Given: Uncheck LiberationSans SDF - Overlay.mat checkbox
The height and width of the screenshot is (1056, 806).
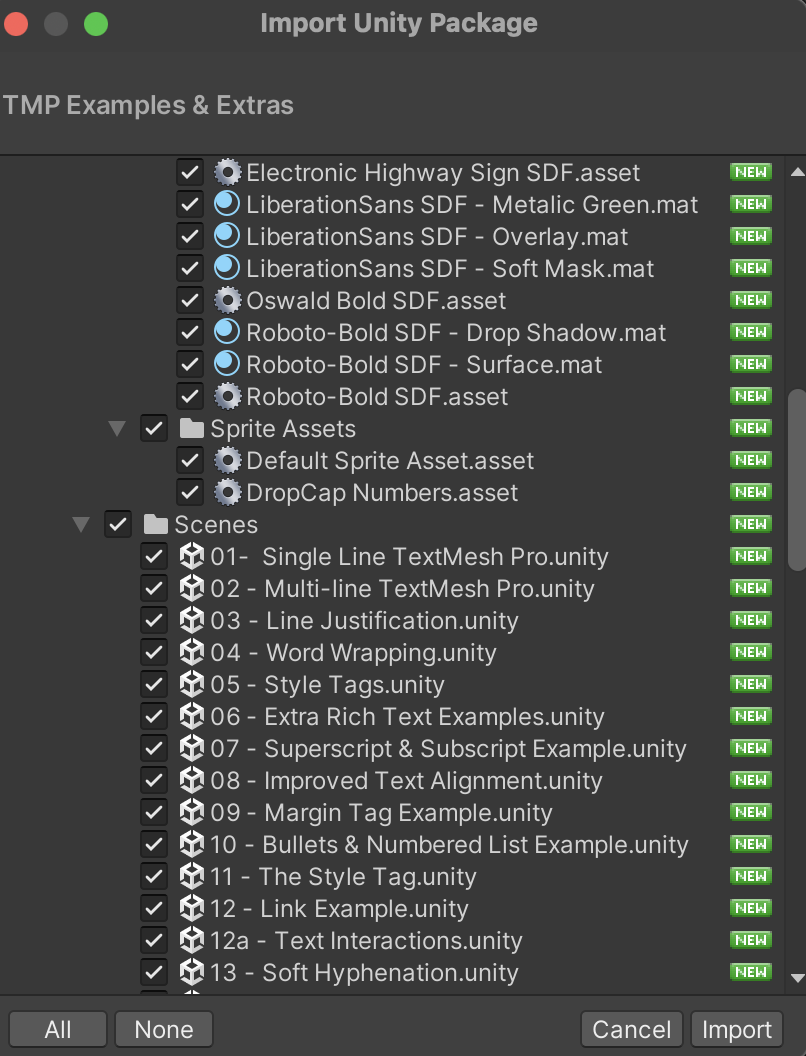Looking at the screenshot, I should tap(190, 236).
